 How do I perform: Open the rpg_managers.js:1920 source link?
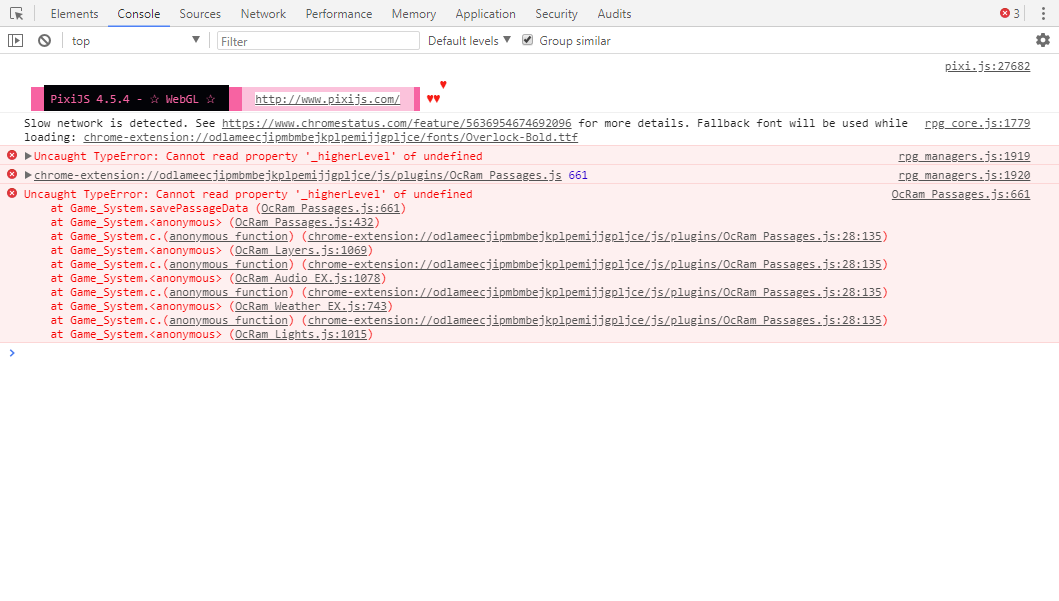(964, 175)
